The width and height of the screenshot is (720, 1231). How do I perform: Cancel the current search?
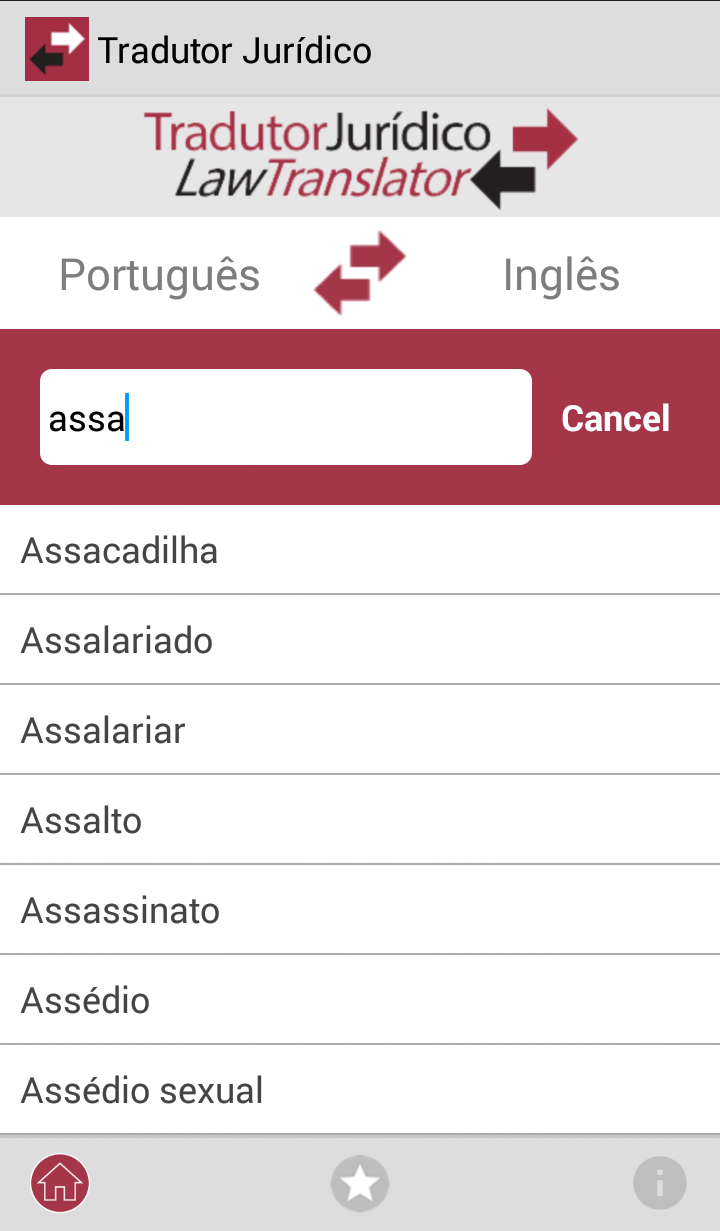point(616,418)
